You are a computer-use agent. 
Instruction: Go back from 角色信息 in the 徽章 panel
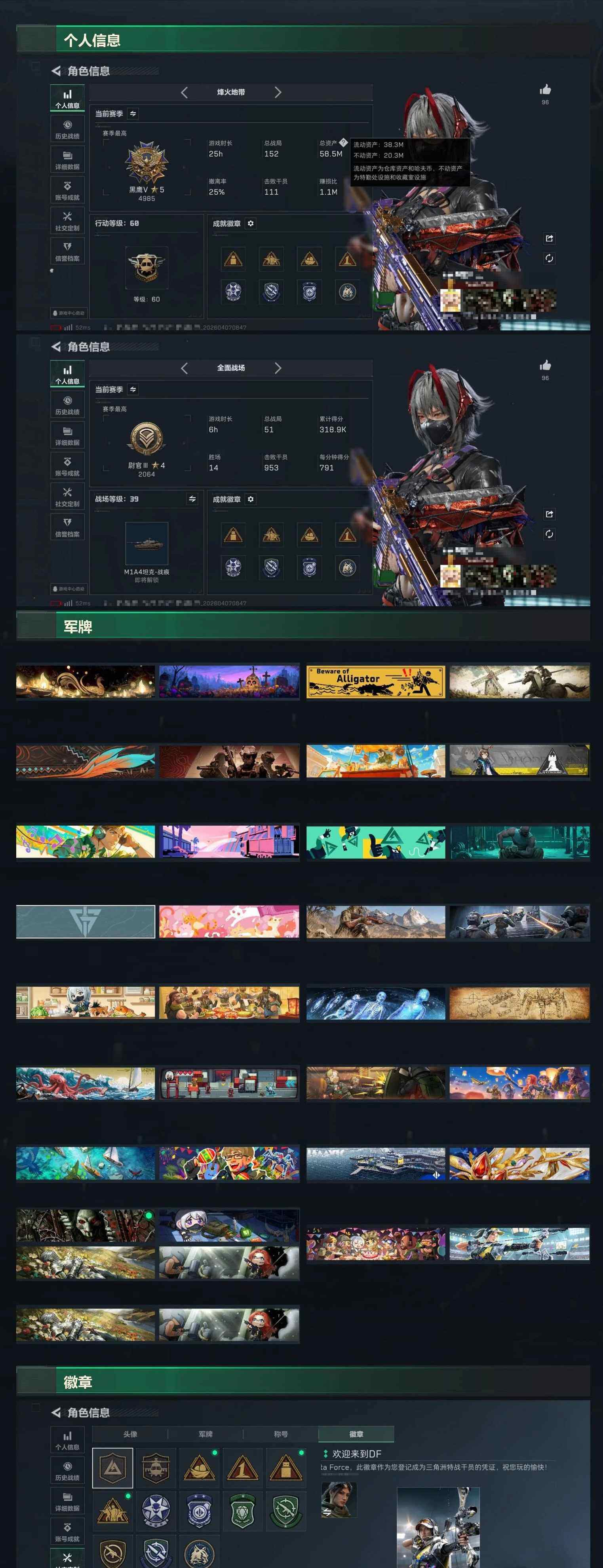coord(56,1412)
